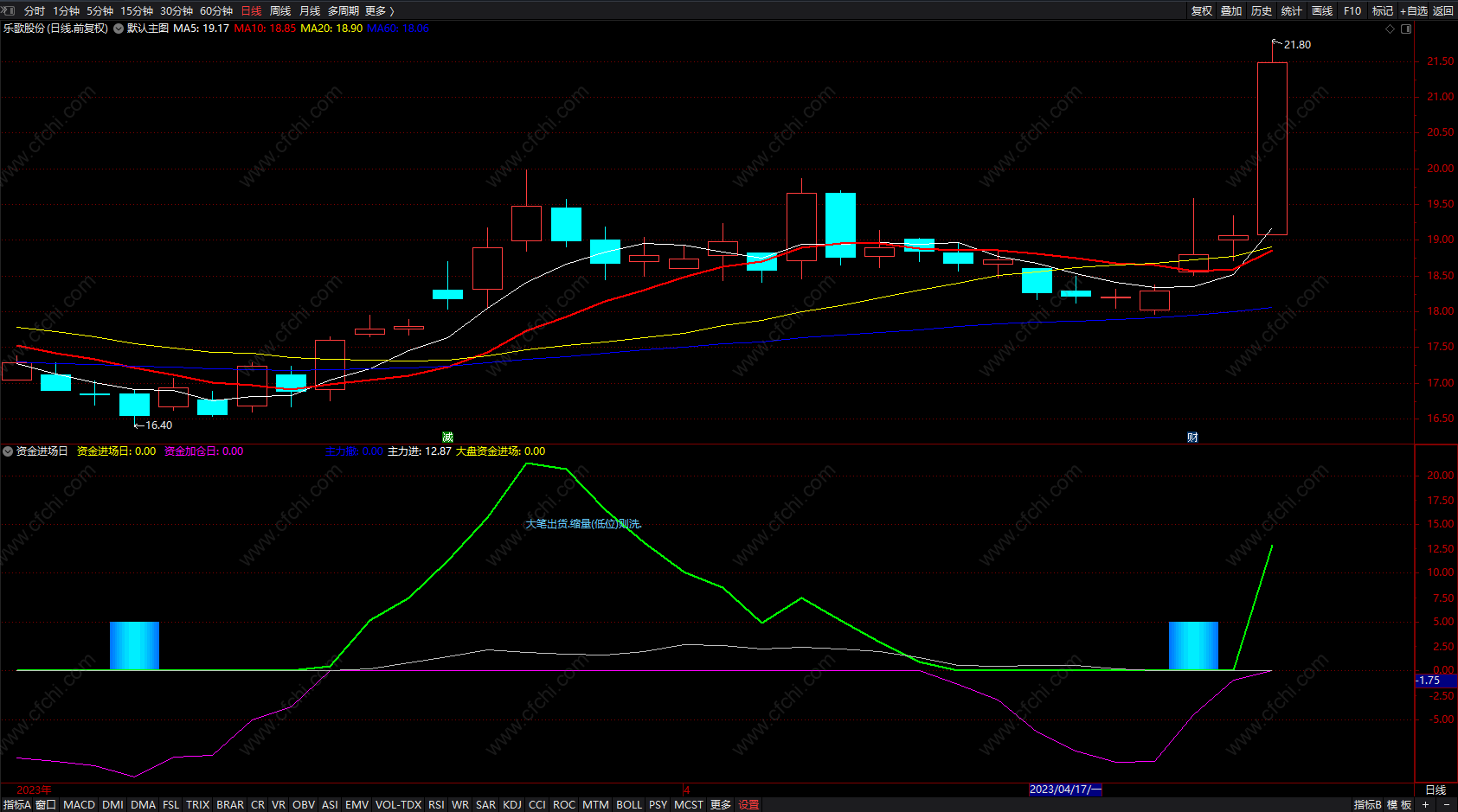Select the DMA indicator tab
Viewport: 1458px width, 812px height.
tap(143, 804)
